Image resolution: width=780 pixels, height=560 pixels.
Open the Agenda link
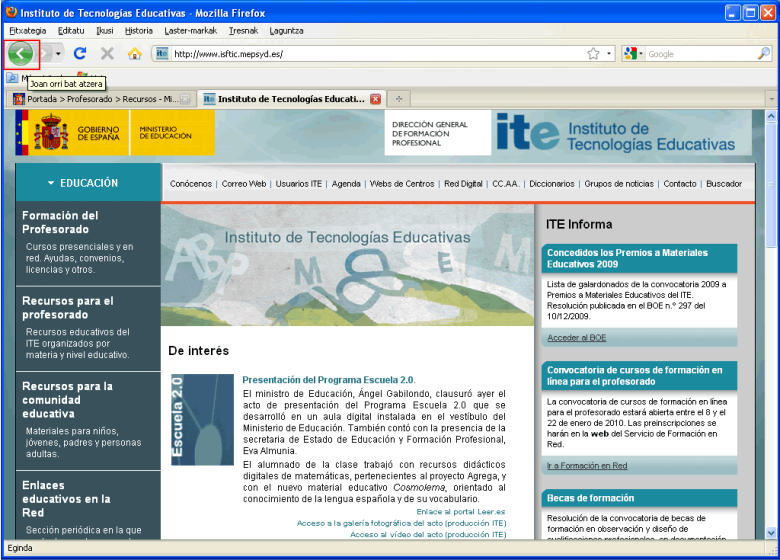346,184
